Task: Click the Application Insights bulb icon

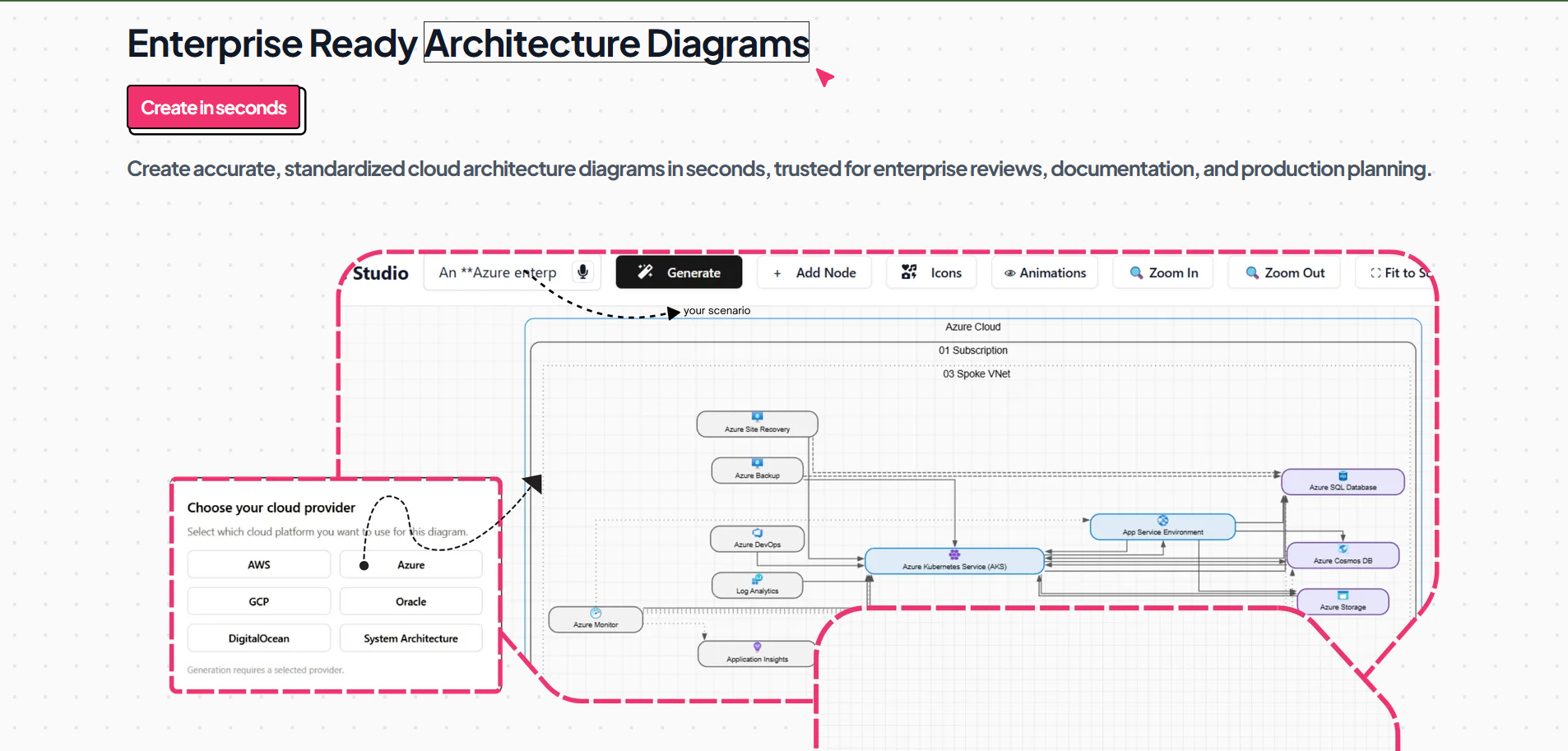Action: pyautogui.click(x=756, y=647)
